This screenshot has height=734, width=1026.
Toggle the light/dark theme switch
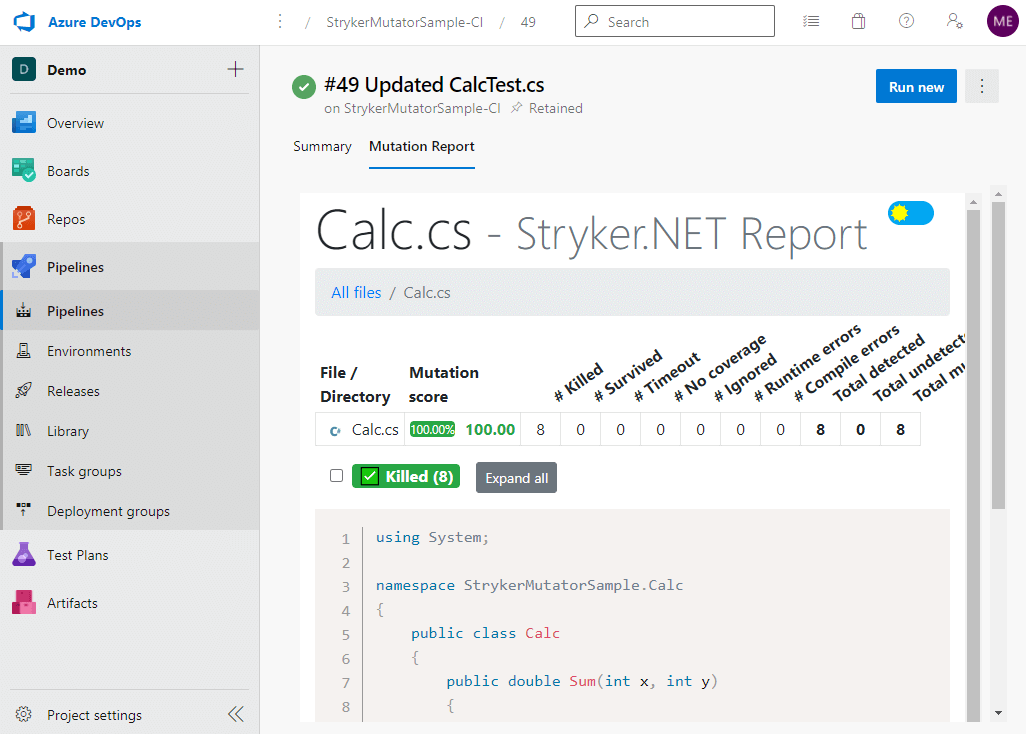[911, 213]
